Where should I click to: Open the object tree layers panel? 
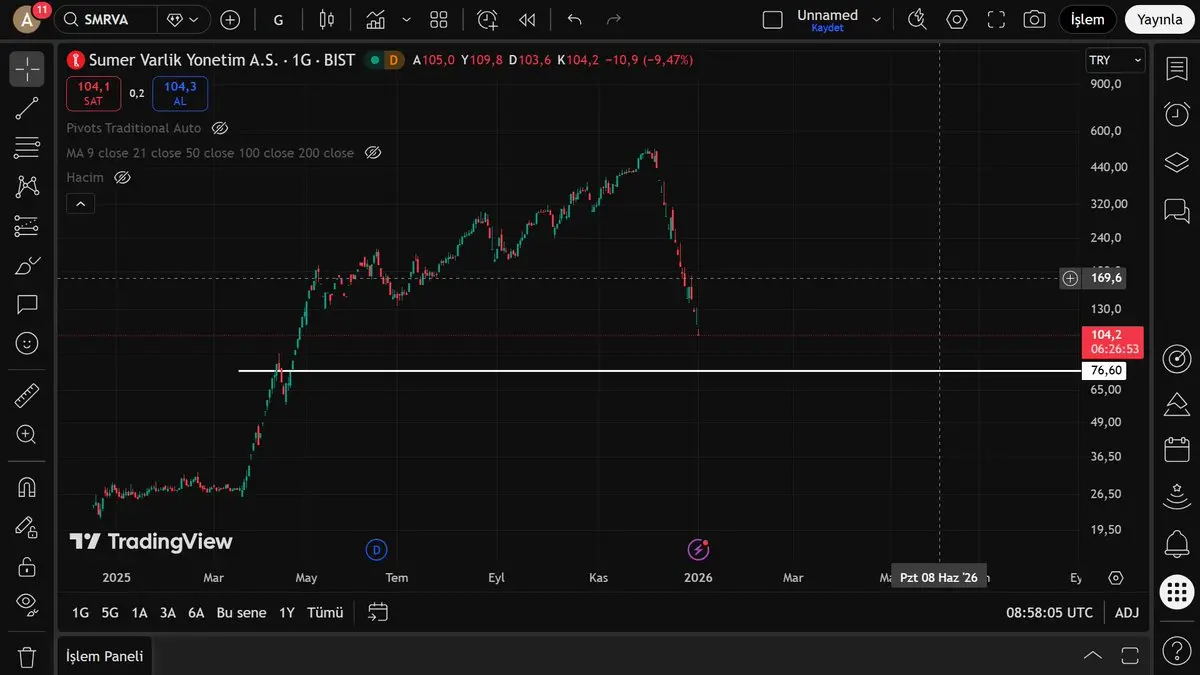click(x=1177, y=162)
